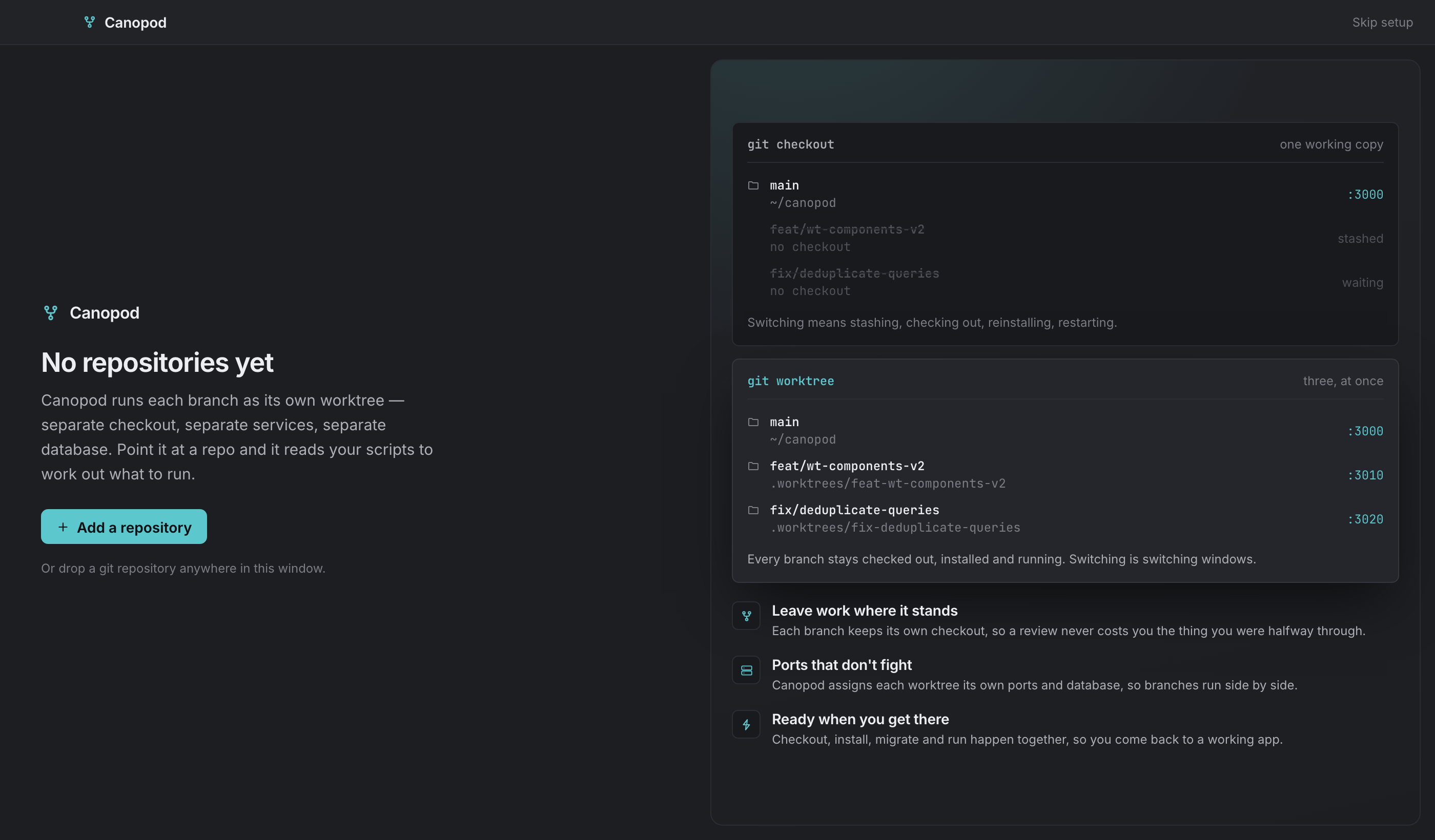The image size is (1435, 840).
Task: Click the Canopod branch icon above the heading
Action: 51,312
